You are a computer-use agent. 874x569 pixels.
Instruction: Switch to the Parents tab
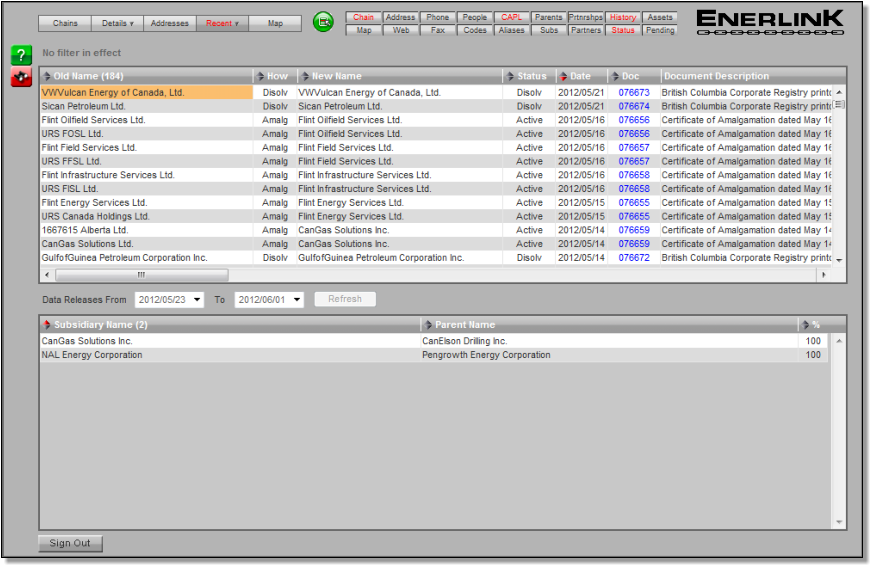click(x=548, y=17)
